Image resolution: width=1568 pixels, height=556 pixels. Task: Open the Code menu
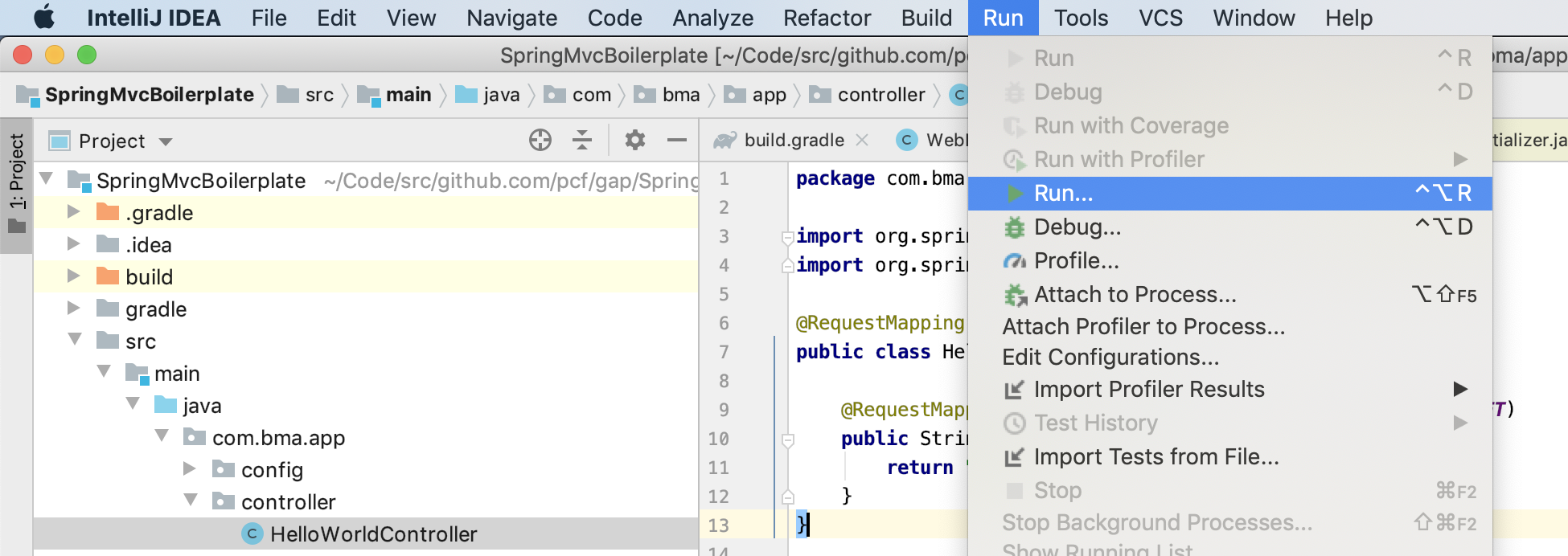(614, 18)
